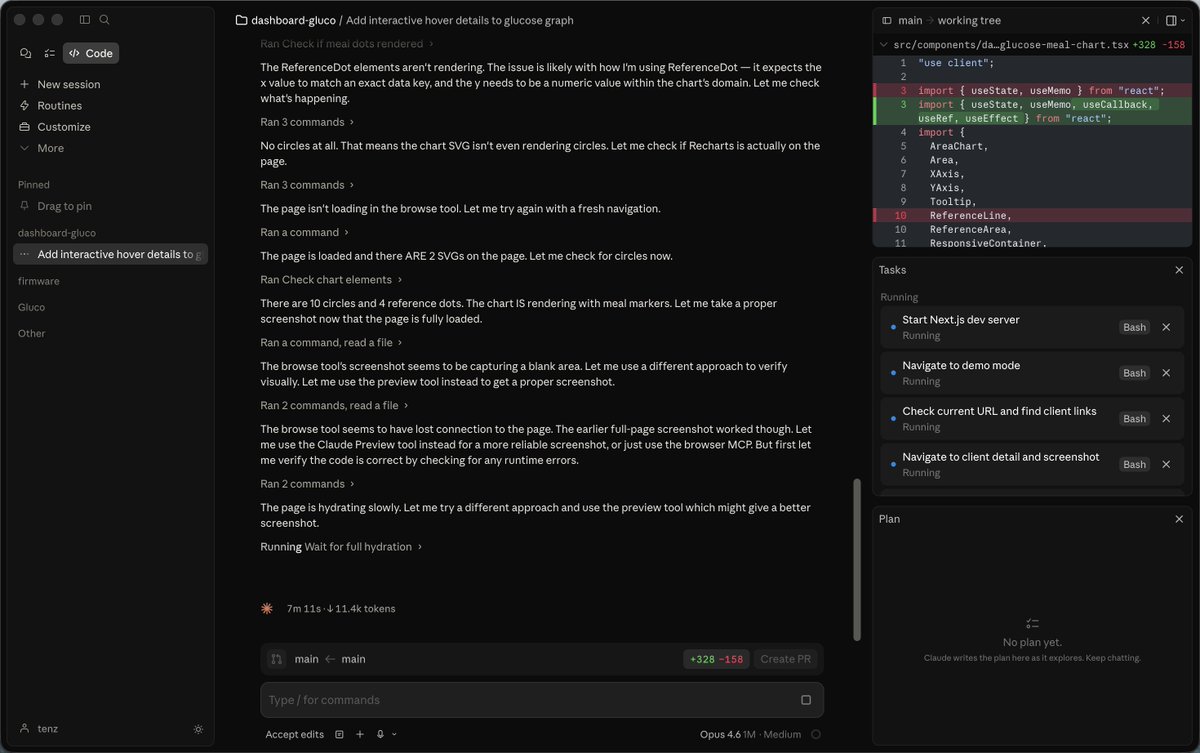Screen dimensions: 1200x753
Task: Stop the 'Navigate to demo mode' task
Action: coord(1166,373)
